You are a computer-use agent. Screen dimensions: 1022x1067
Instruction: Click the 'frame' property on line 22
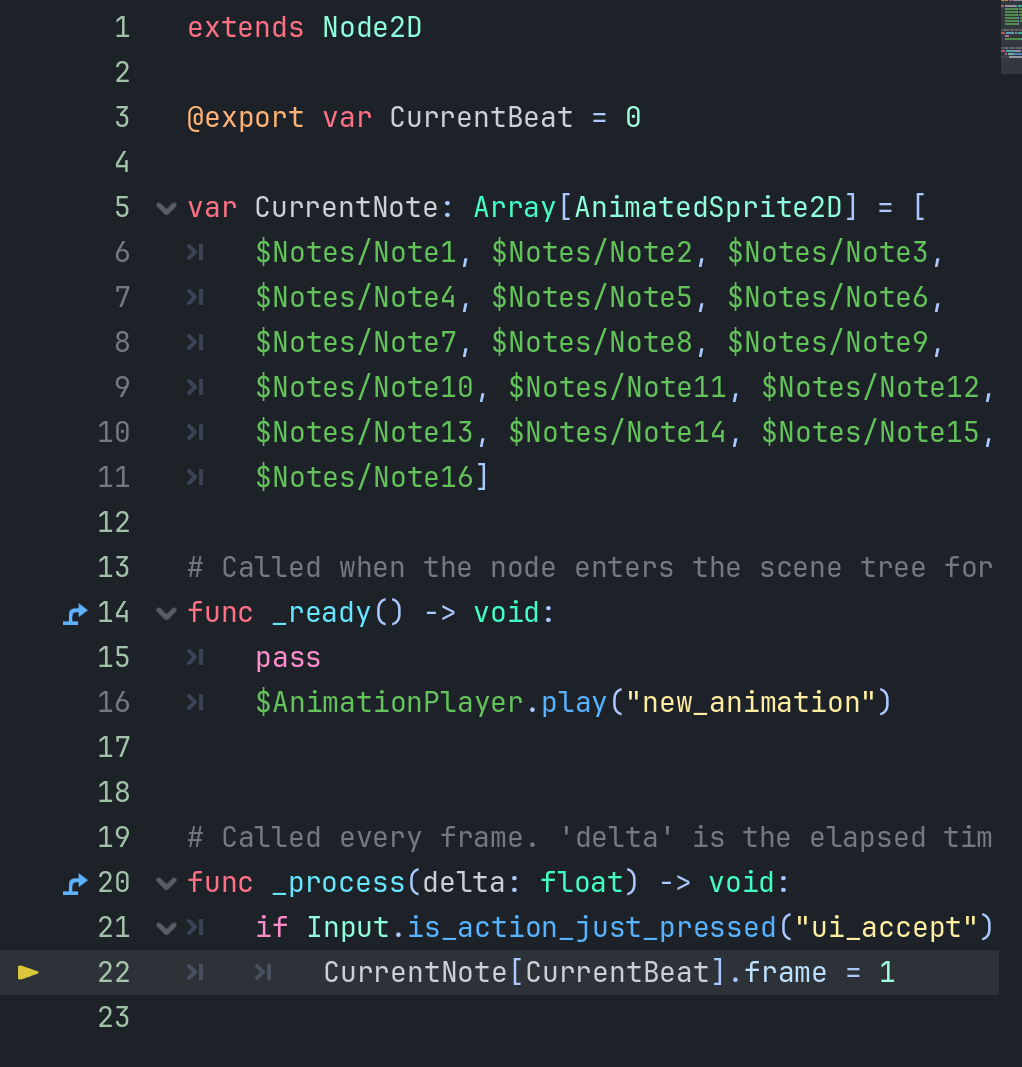(786, 972)
